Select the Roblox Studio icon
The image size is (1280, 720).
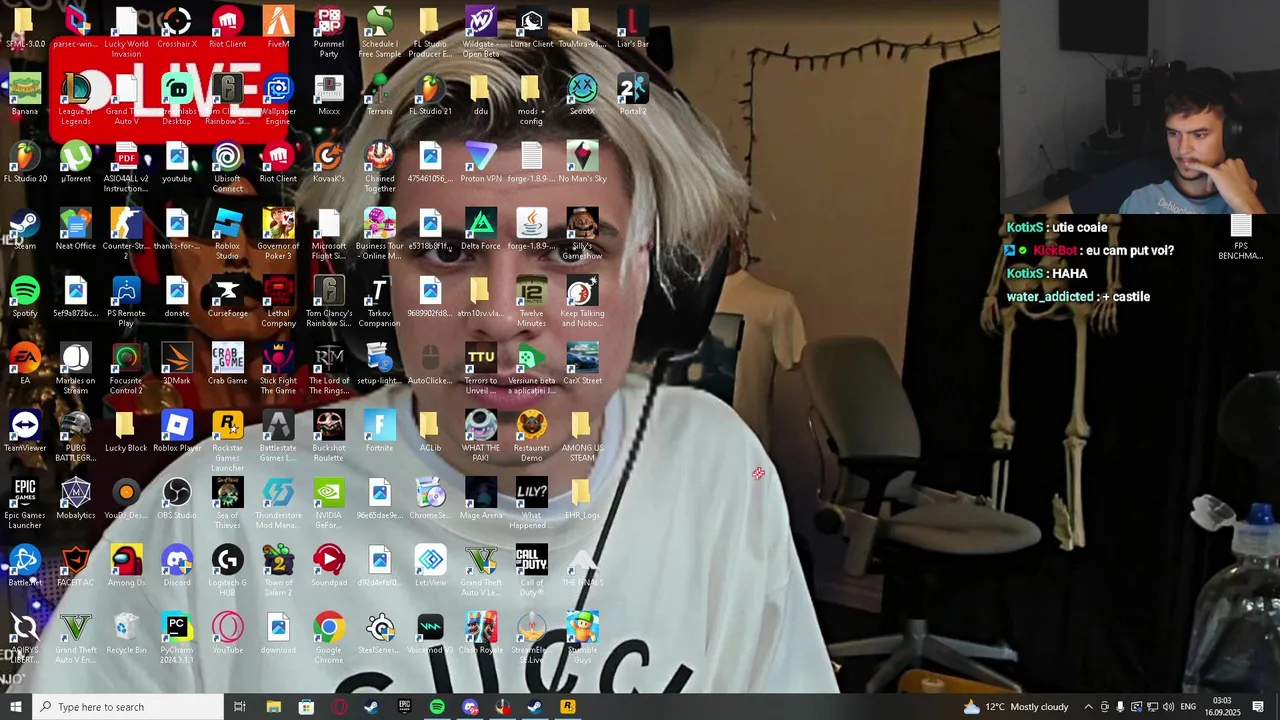227,234
